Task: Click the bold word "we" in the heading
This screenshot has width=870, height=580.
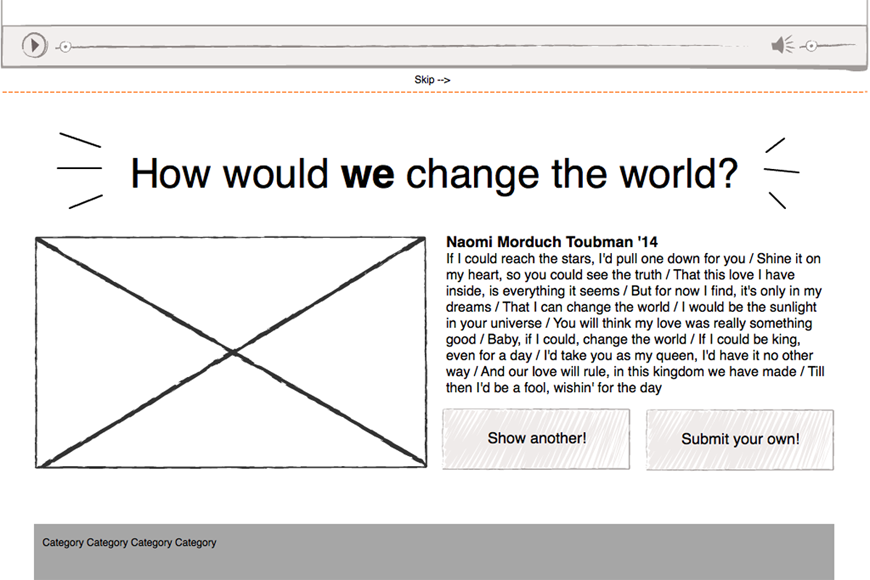Action: click(x=367, y=175)
